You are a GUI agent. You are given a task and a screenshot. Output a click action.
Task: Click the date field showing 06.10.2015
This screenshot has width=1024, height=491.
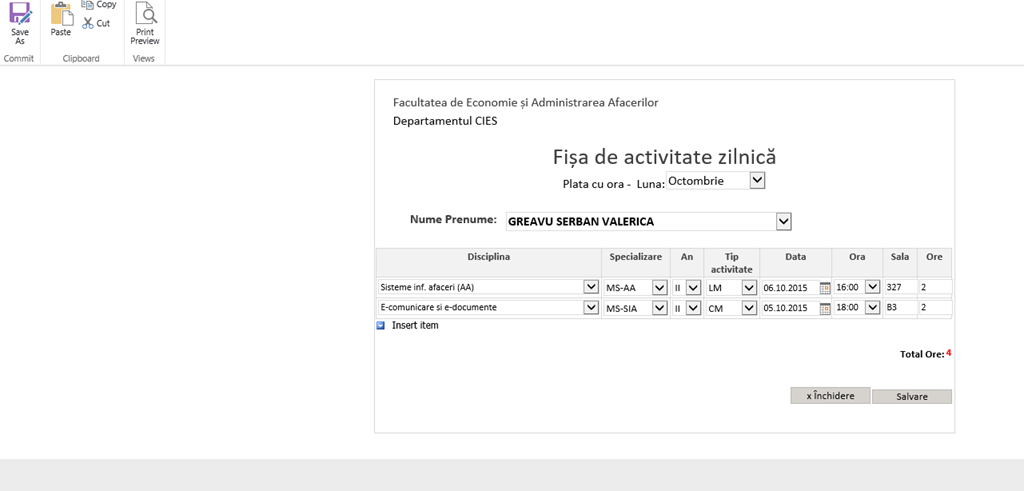pos(789,288)
